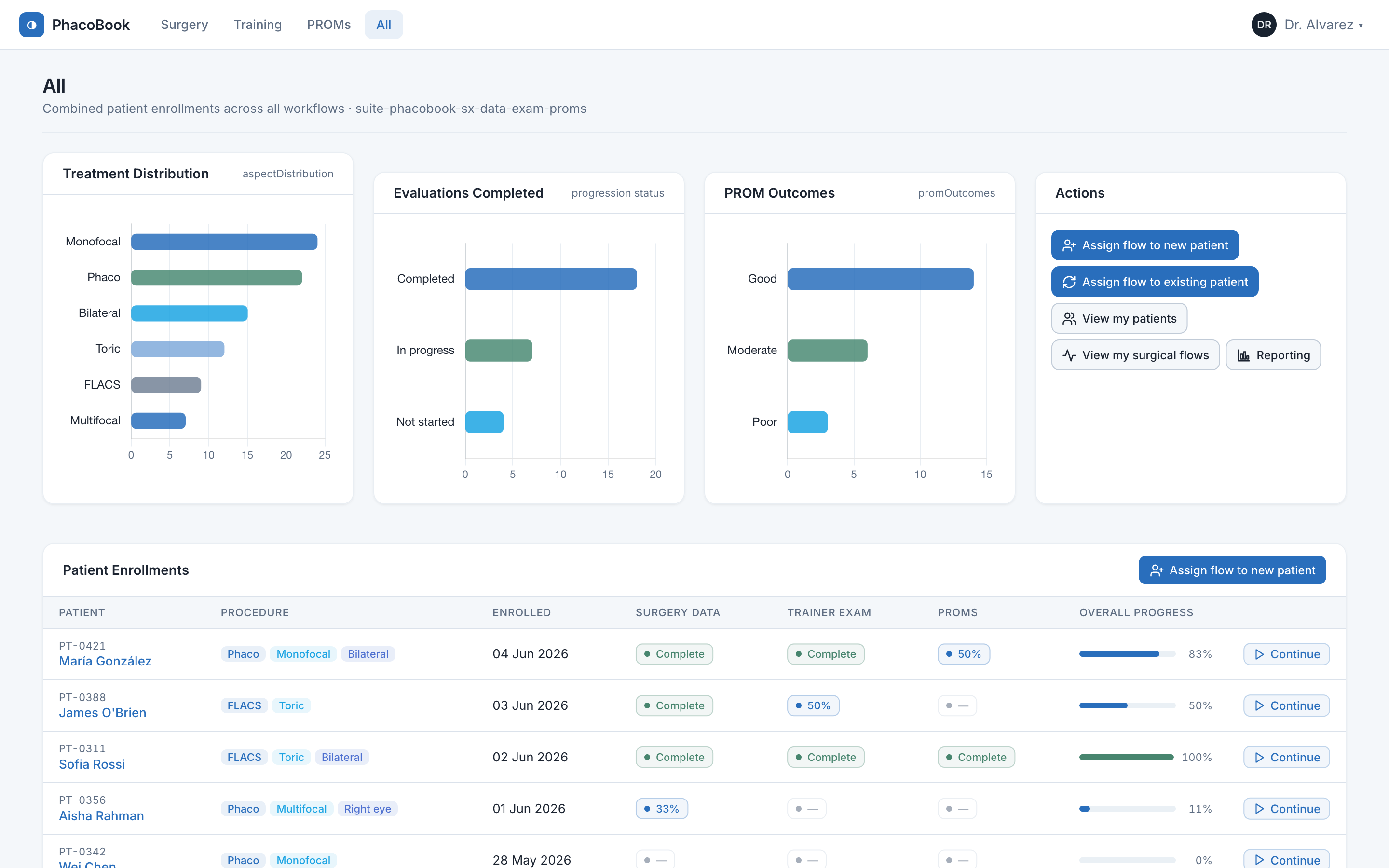This screenshot has width=1389, height=868.
Task: Click the people icon on View my patients
Action: (x=1069, y=319)
